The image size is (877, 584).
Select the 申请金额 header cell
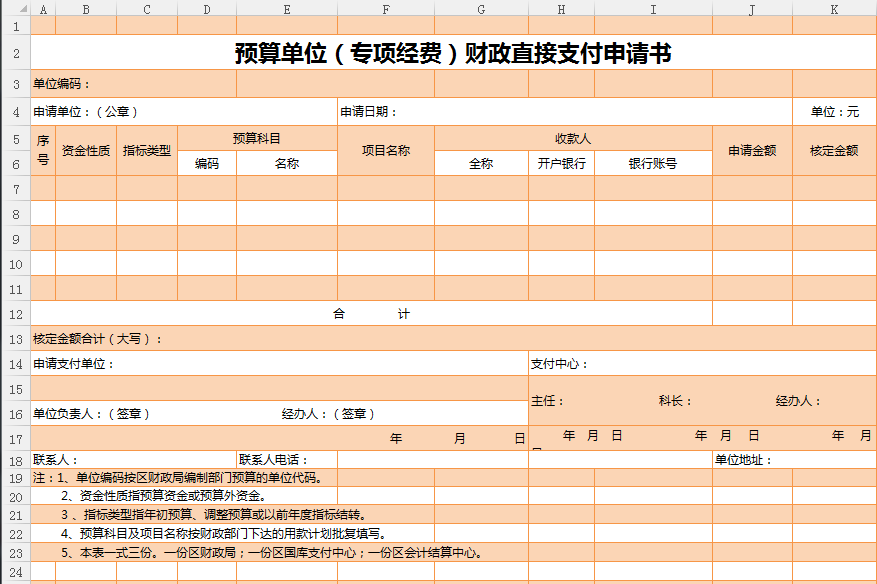tap(752, 151)
